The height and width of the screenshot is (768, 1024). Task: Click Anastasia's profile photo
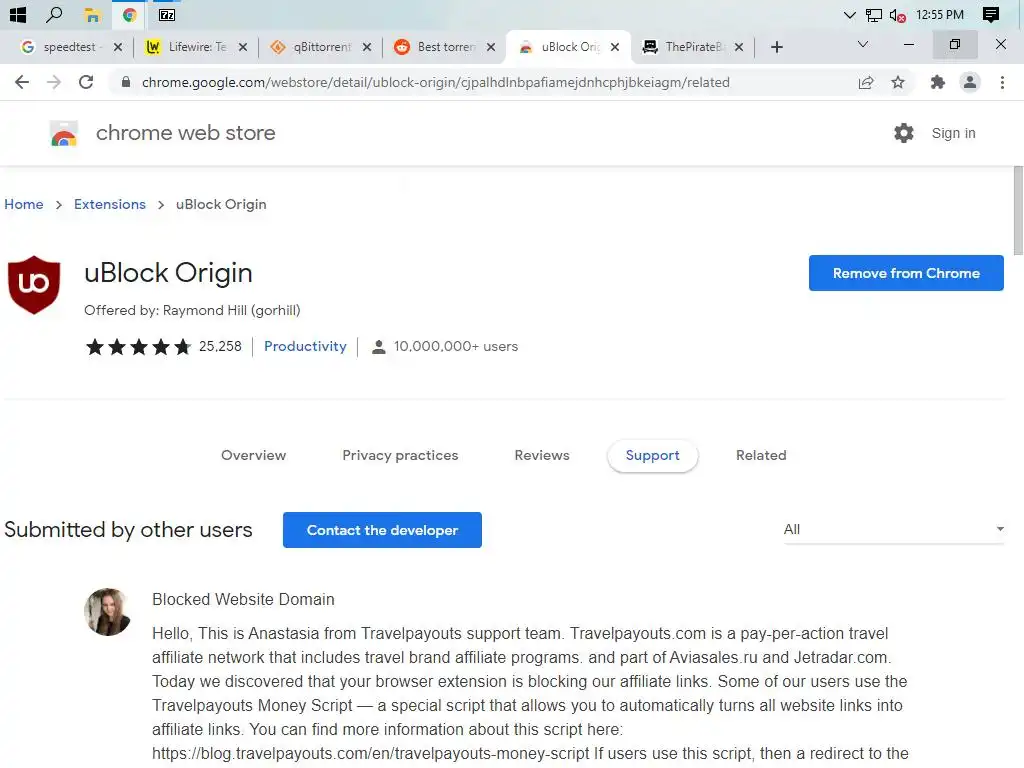coord(108,612)
